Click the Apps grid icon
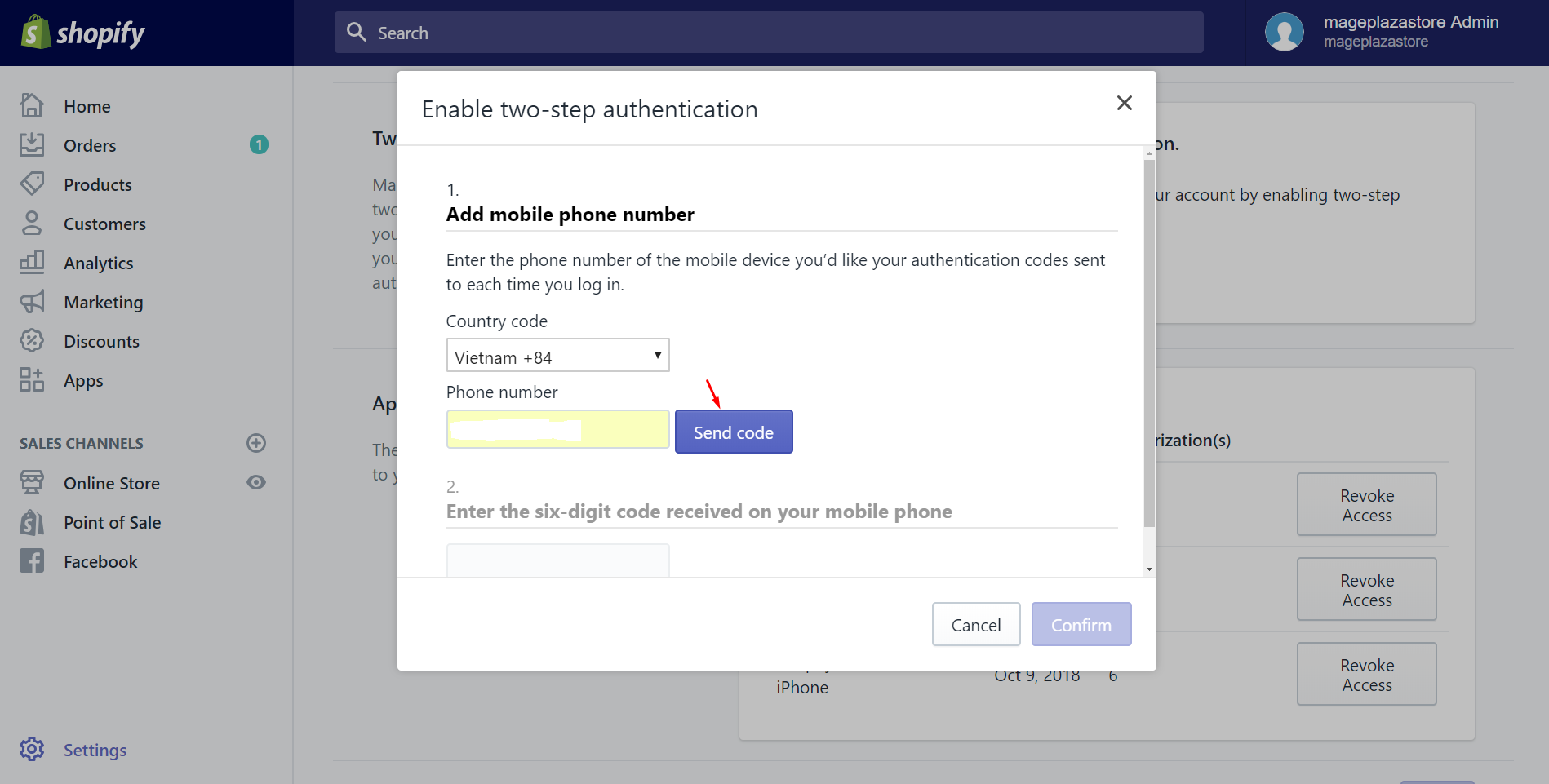The width and height of the screenshot is (1549, 784). [x=32, y=379]
